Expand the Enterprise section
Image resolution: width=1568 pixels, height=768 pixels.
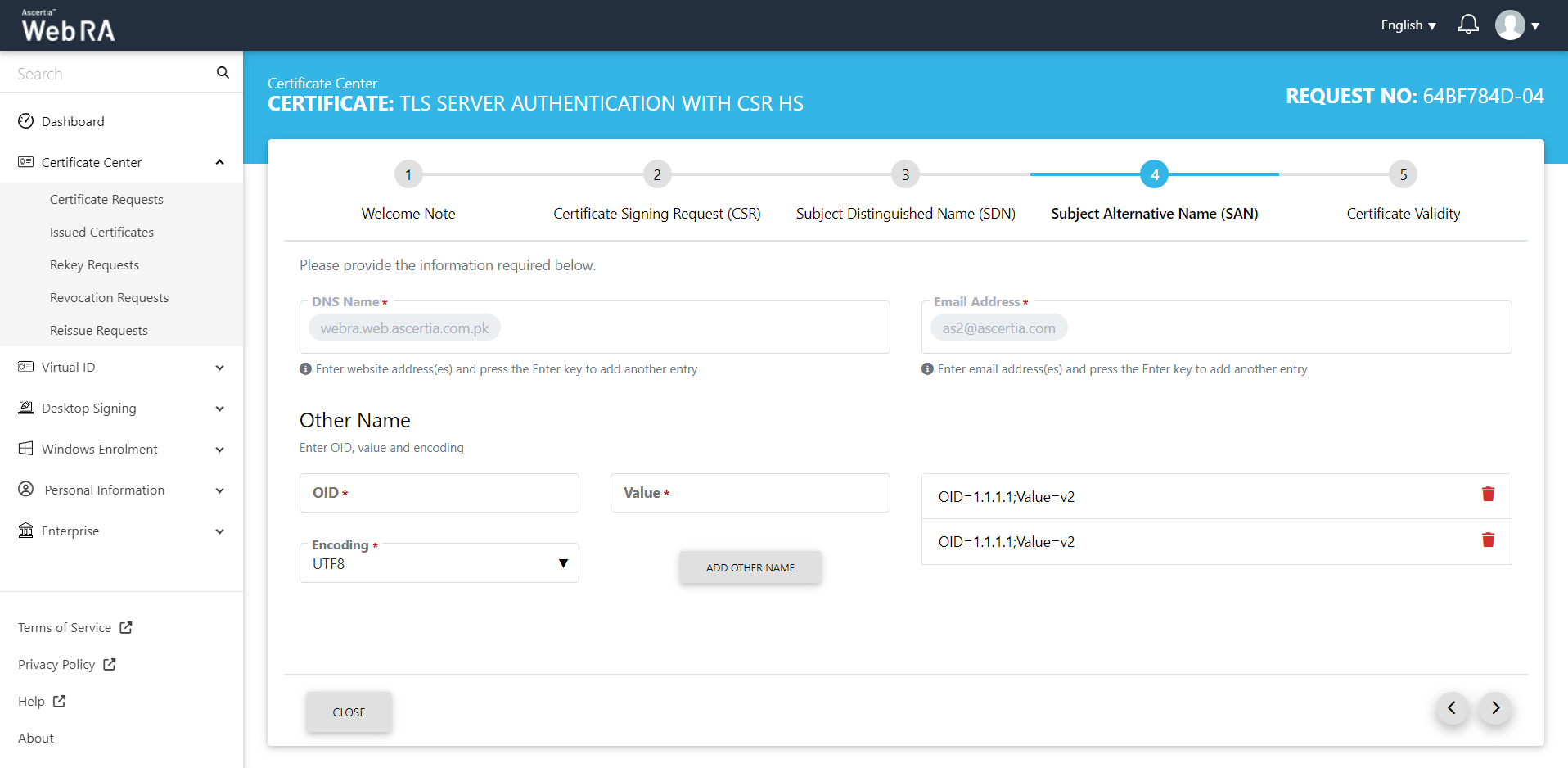click(219, 531)
